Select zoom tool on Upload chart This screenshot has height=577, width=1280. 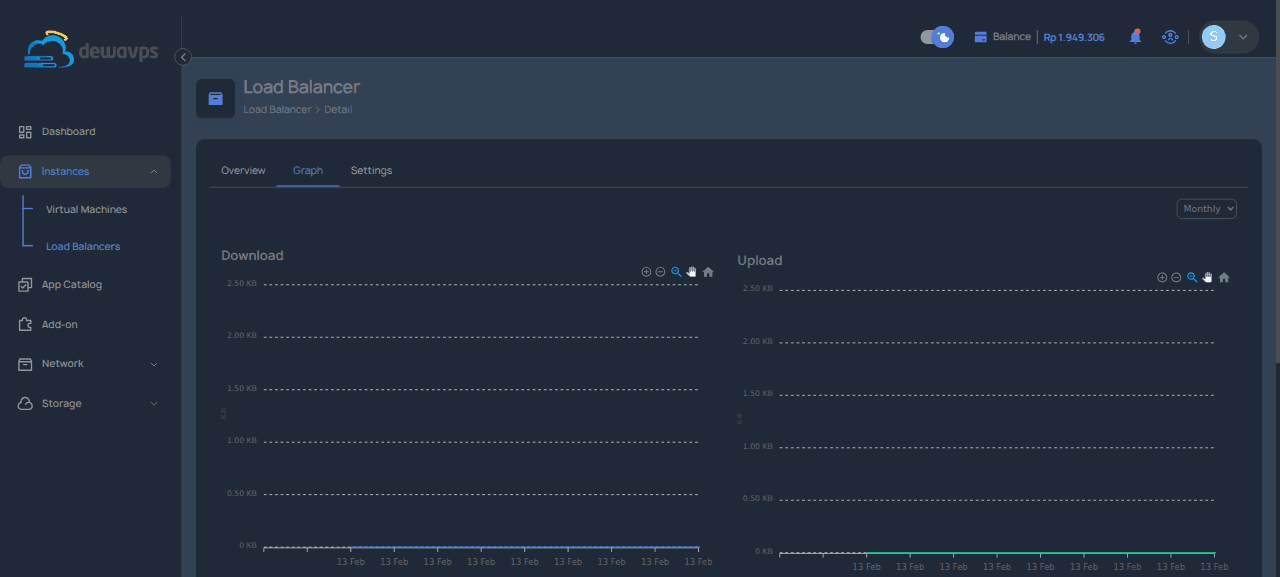[1192, 277]
